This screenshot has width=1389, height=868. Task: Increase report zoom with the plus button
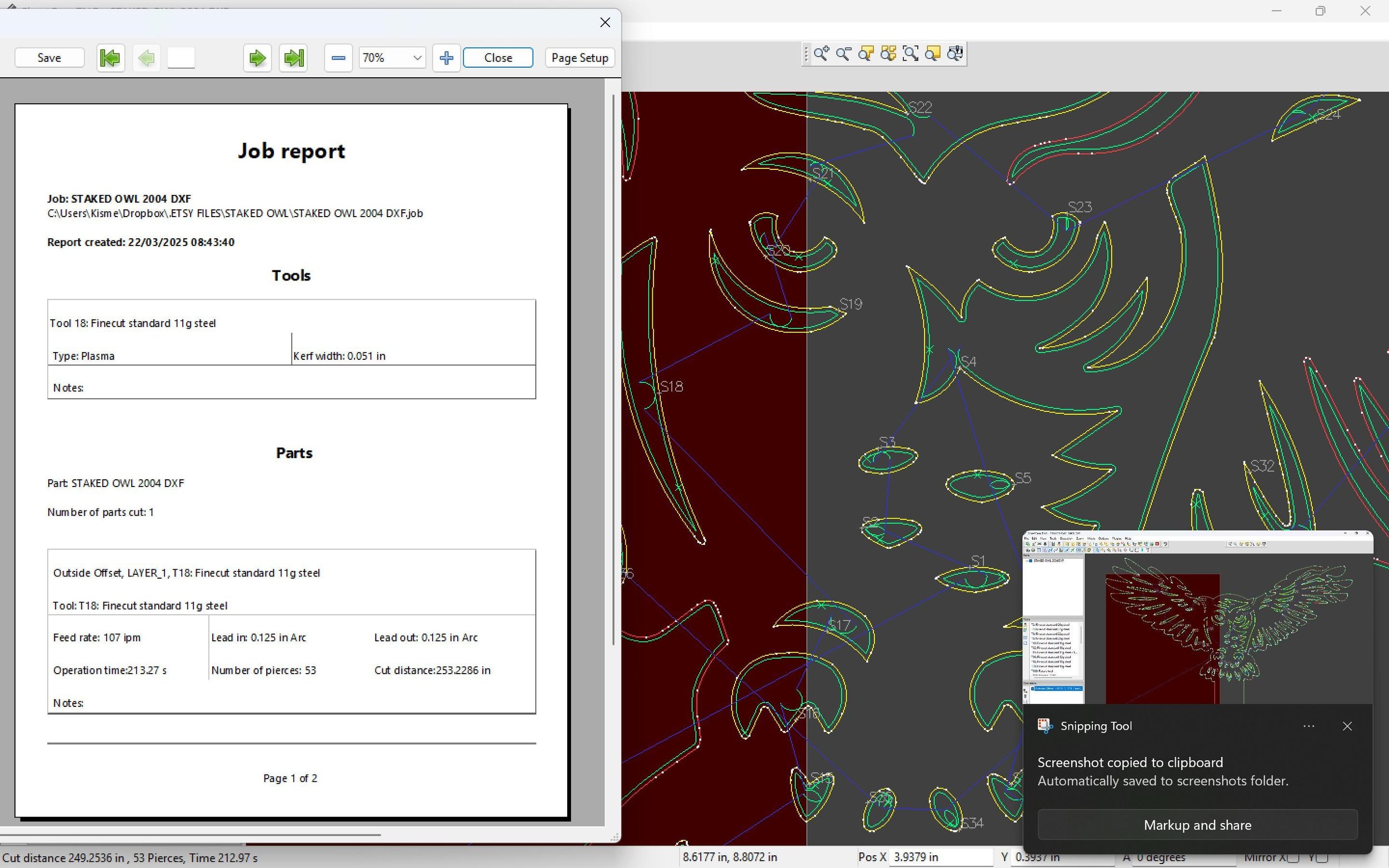tap(446, 57)
